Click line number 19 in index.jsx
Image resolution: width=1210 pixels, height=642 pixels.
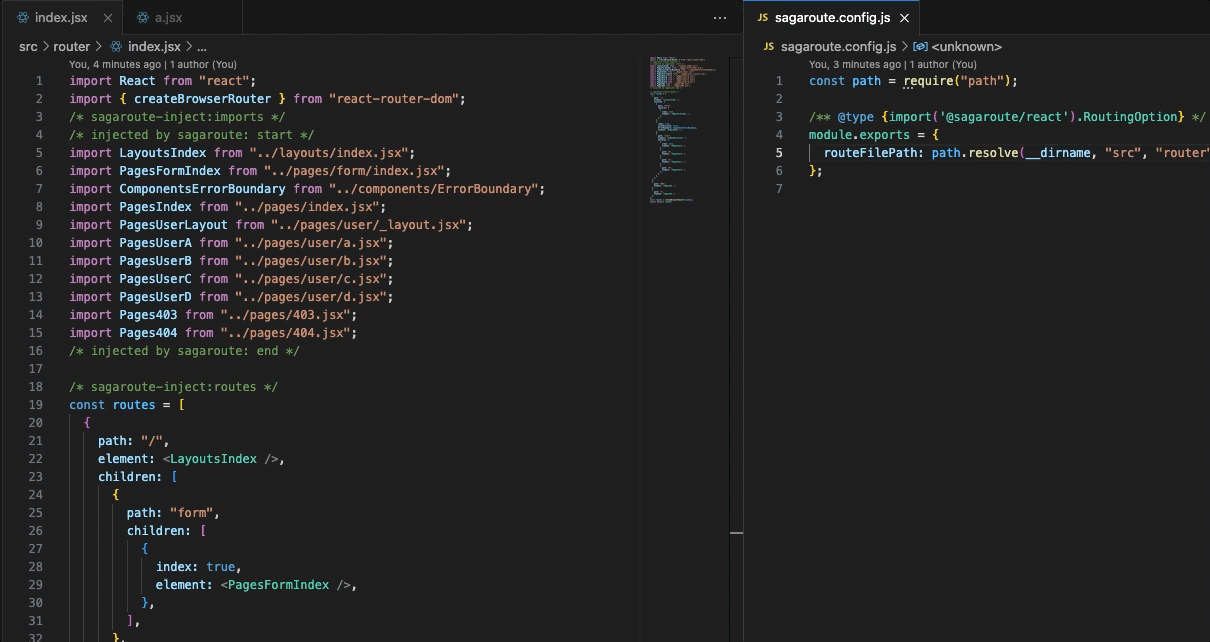(x=36, y=405)
